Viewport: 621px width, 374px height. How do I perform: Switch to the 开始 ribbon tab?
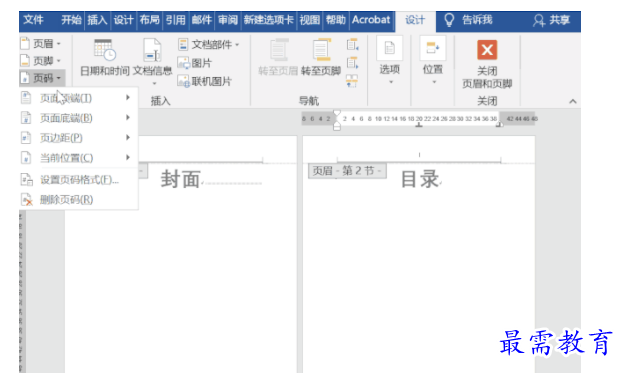pyautogui.click(x=71, y=20)
